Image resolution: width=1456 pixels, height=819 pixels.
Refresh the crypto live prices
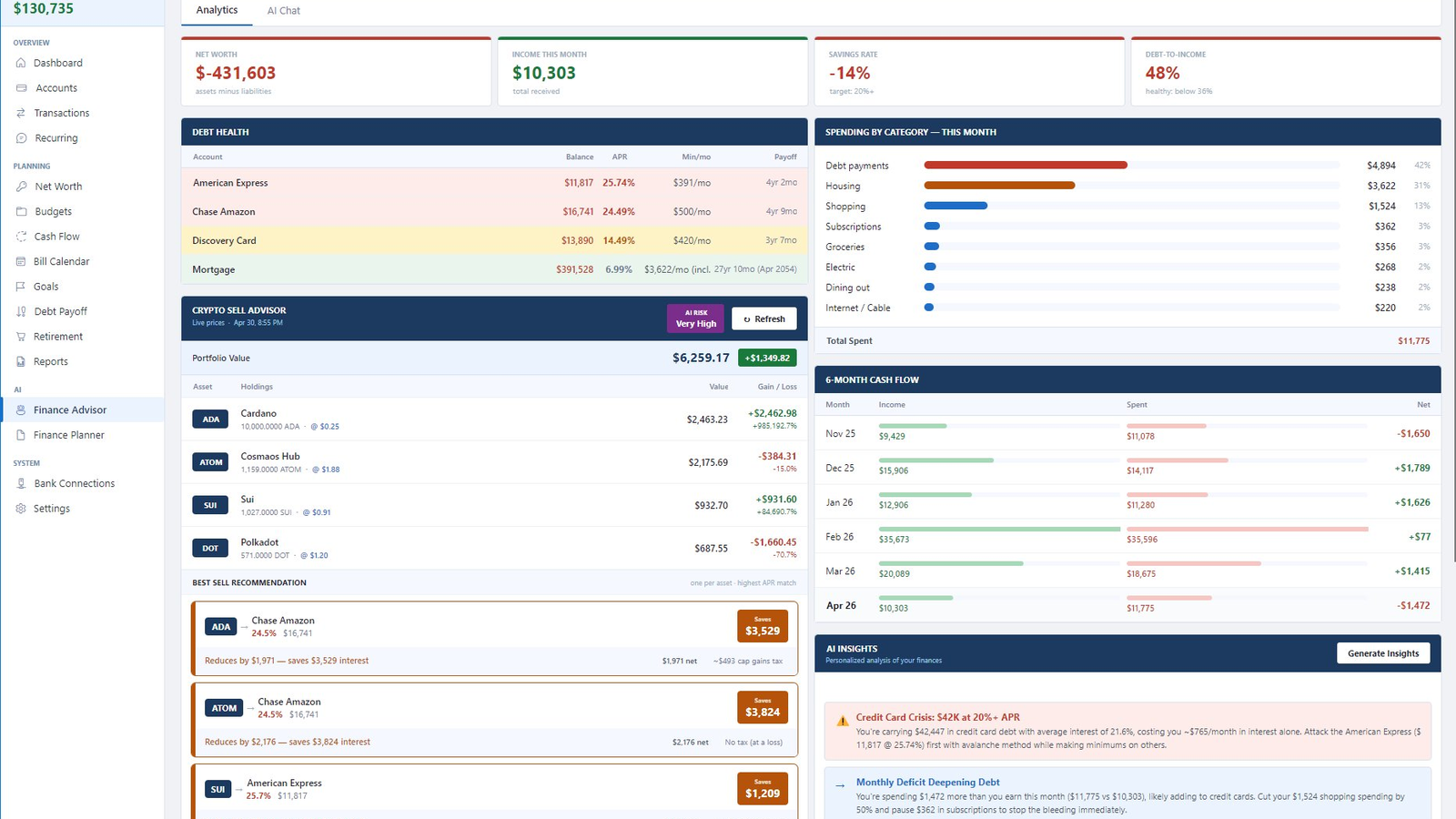coord(764,318)
